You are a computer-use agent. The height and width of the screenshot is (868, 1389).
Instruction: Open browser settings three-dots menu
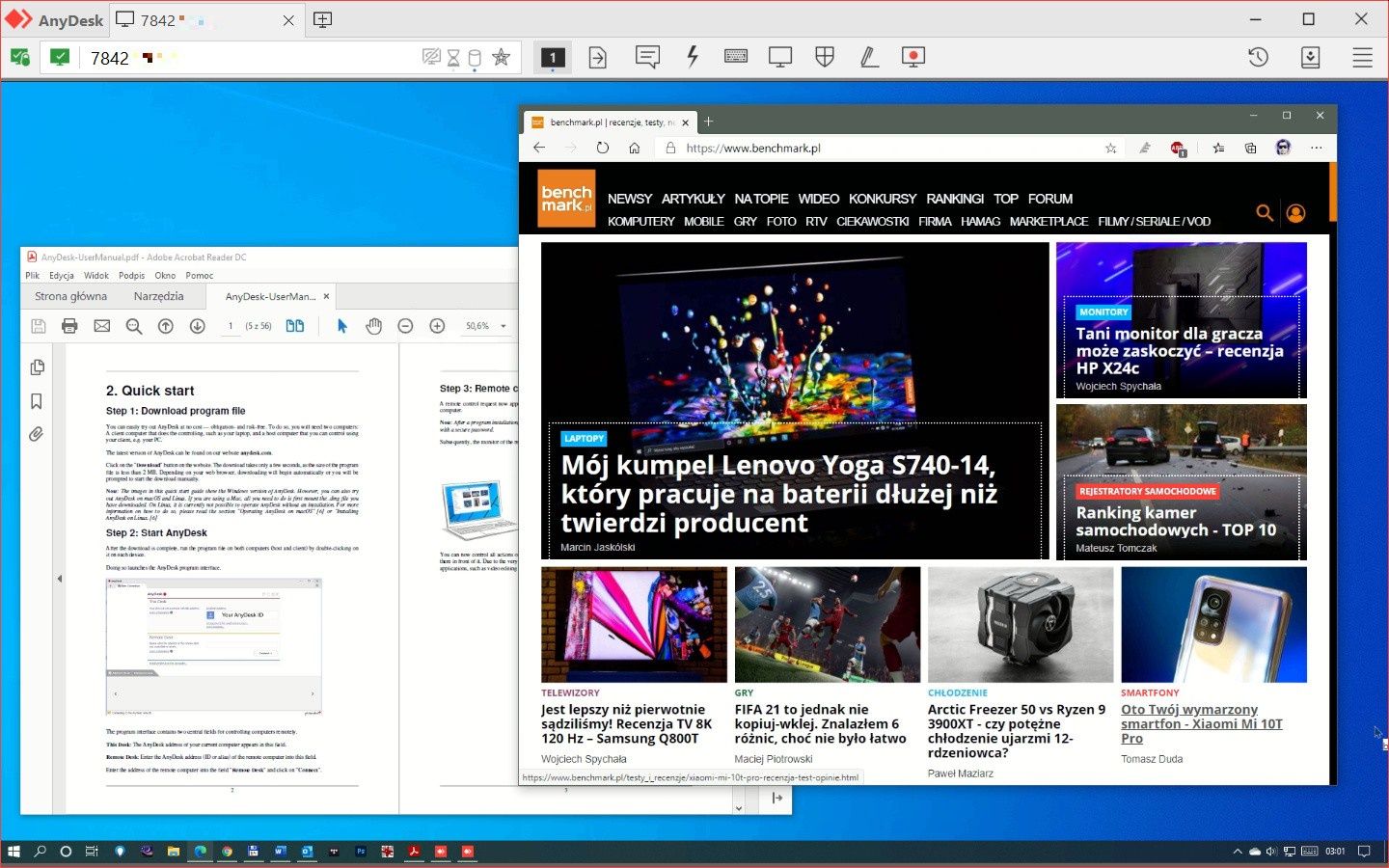coord(1317,149)
